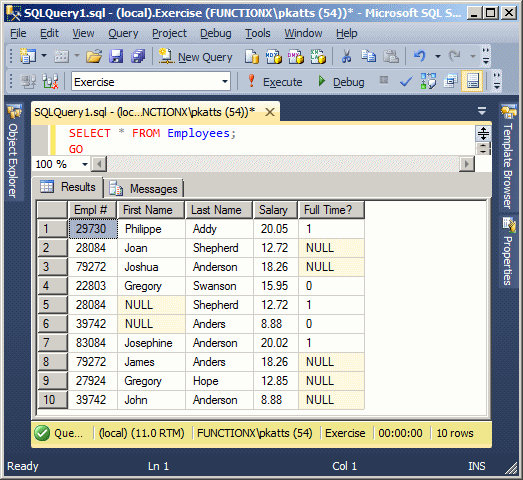The image size is (523, 480).
Task: Select row header number 10
Action: tap(52, 400)
